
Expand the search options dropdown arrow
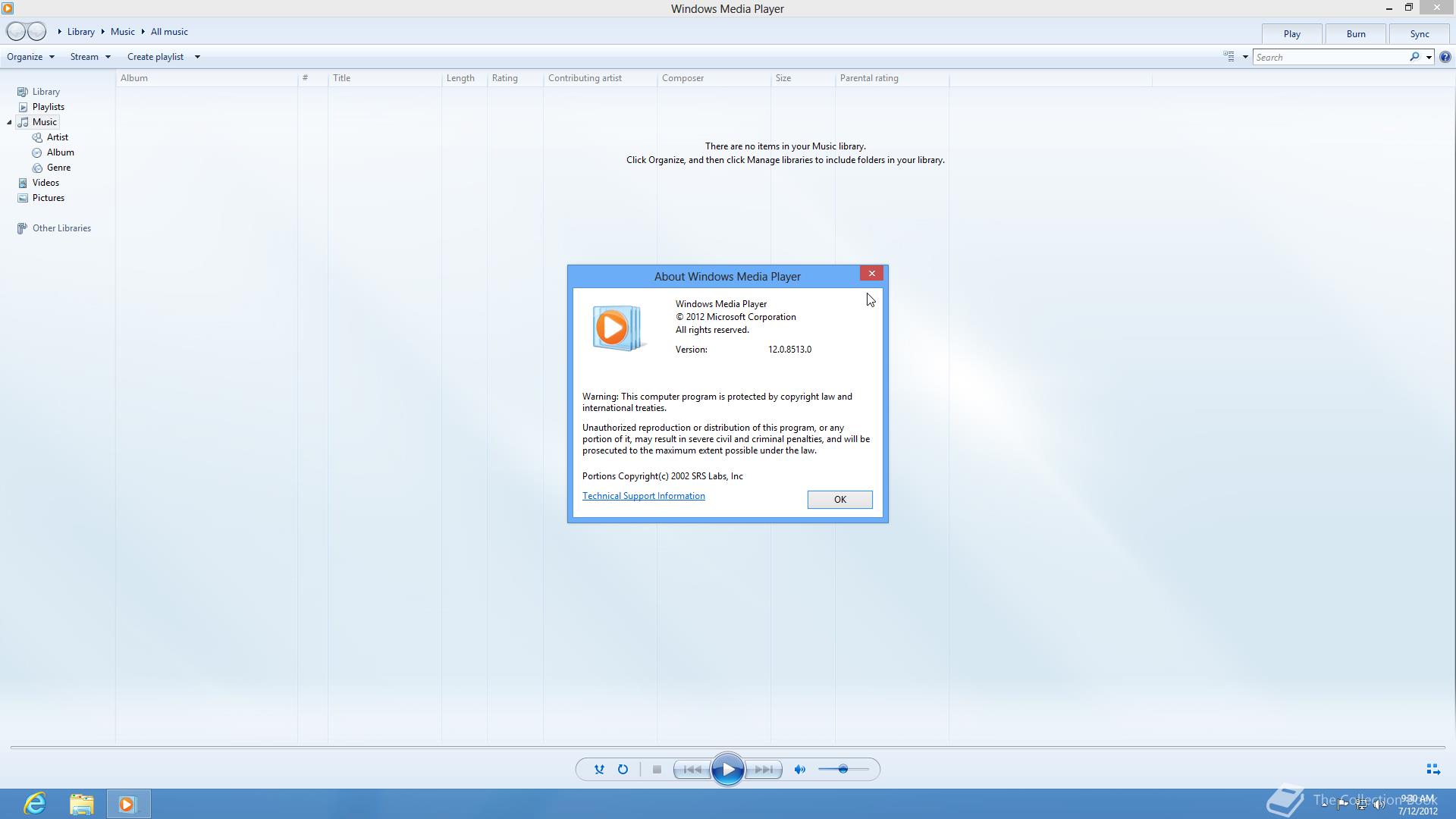(x=1429, y=57)
